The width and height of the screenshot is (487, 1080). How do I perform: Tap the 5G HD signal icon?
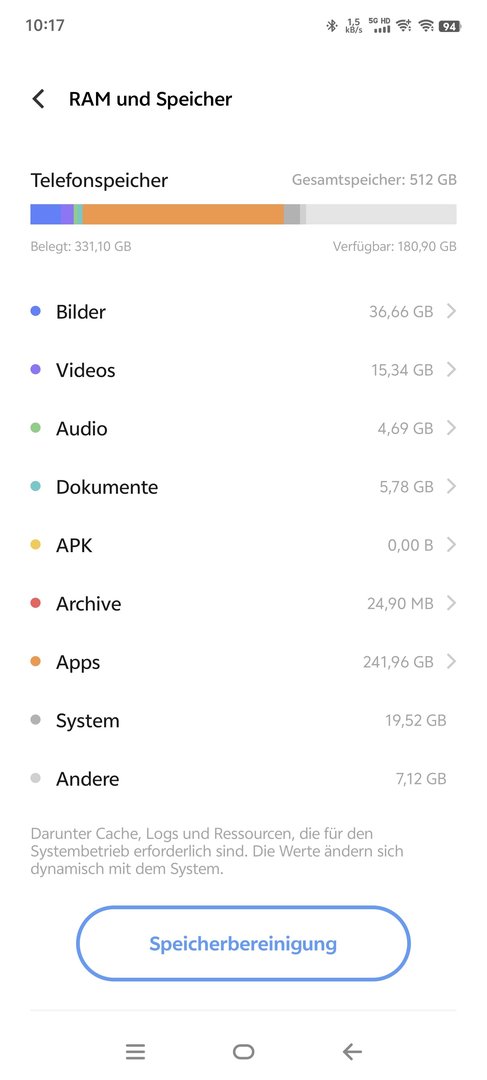click(x=379, y=26)
